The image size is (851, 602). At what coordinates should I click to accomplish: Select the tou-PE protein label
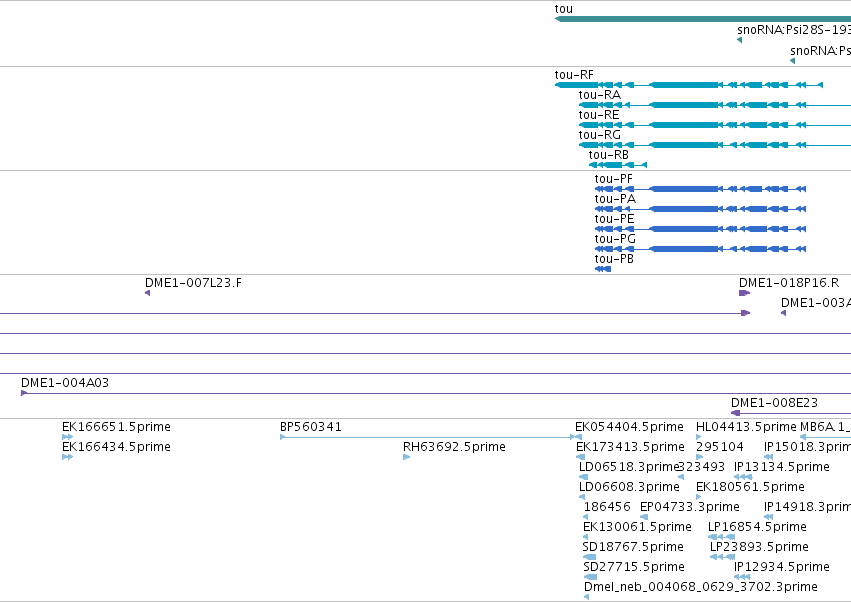[614, 219]
